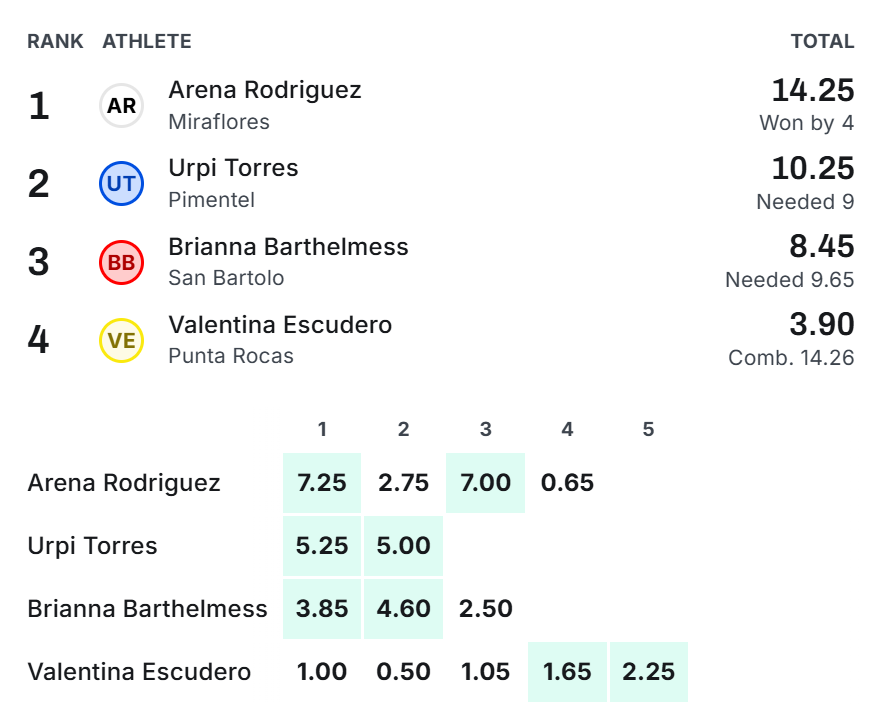The image size is (881, 724).
Task: Select Brianna Barthelmess in the ranking list
Action: coord(288,247)
